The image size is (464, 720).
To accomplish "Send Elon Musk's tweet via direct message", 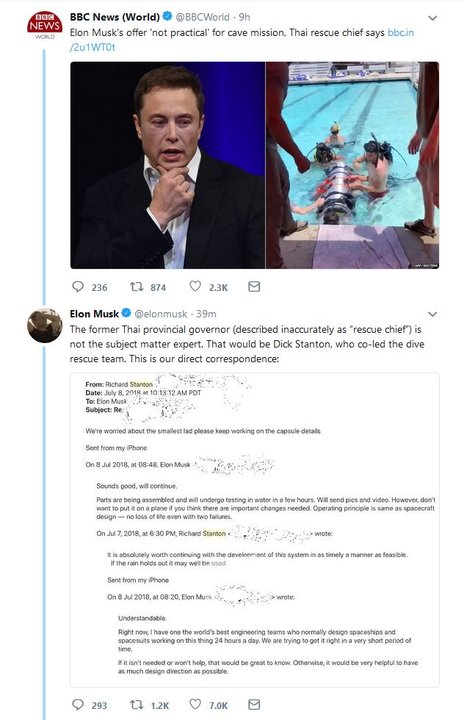I will tap(254, 704).
